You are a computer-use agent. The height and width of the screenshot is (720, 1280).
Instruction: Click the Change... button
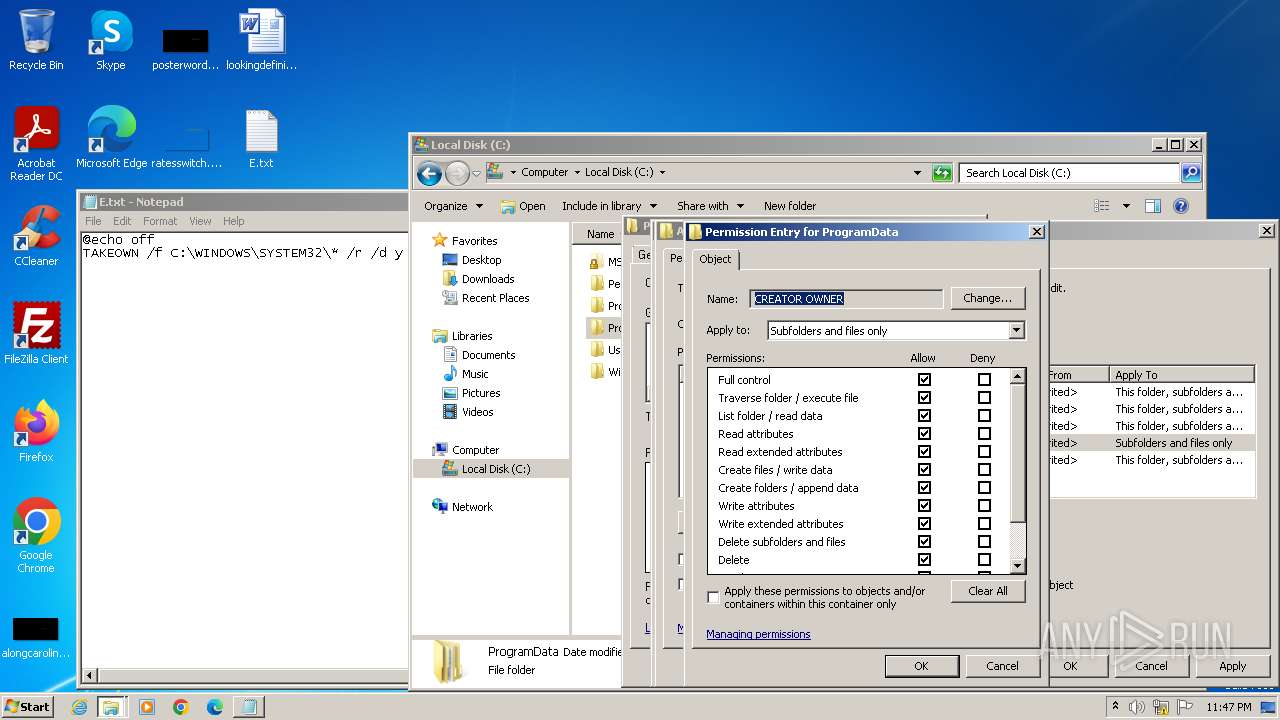987,298
